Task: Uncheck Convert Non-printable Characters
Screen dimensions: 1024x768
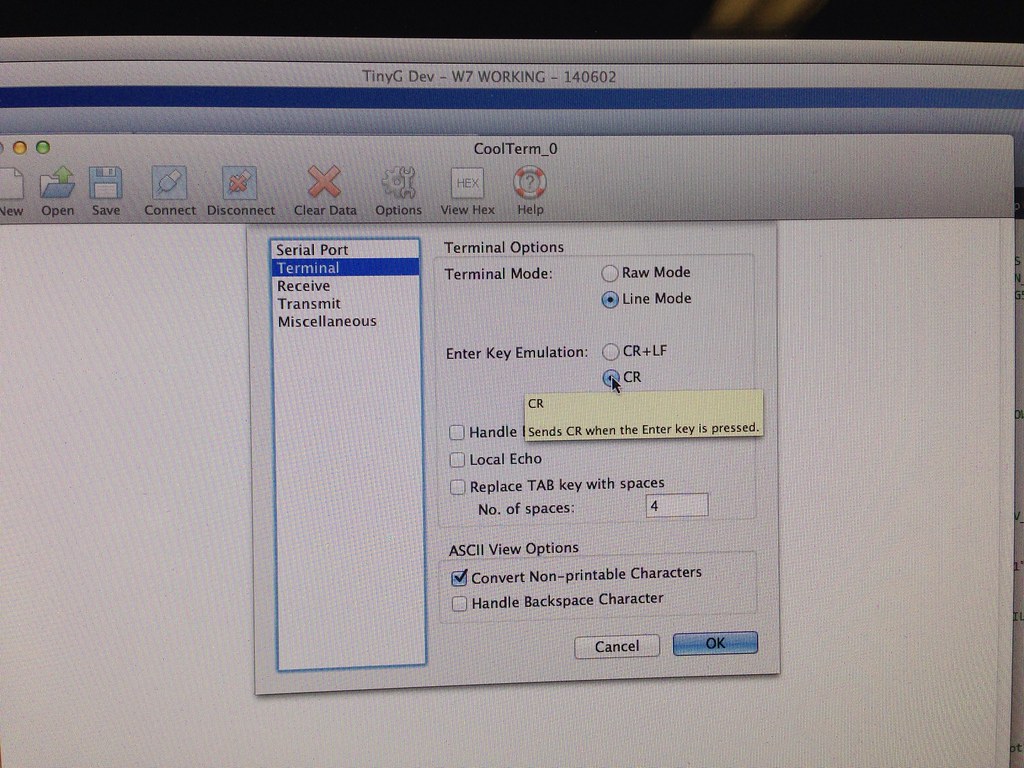Action: pos(459,577)
